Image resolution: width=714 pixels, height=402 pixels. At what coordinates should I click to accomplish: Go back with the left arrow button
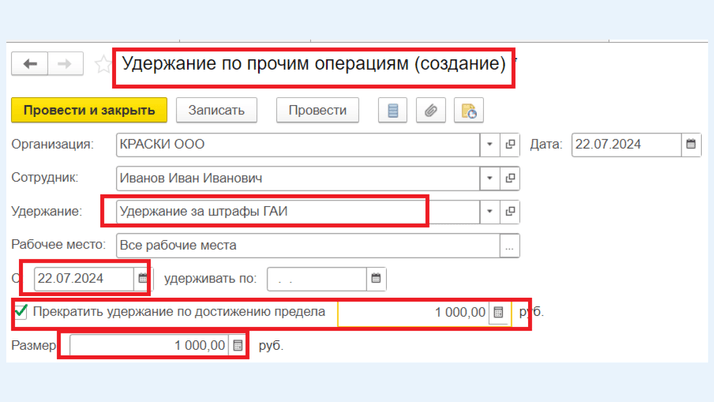[x=30, y=64]
